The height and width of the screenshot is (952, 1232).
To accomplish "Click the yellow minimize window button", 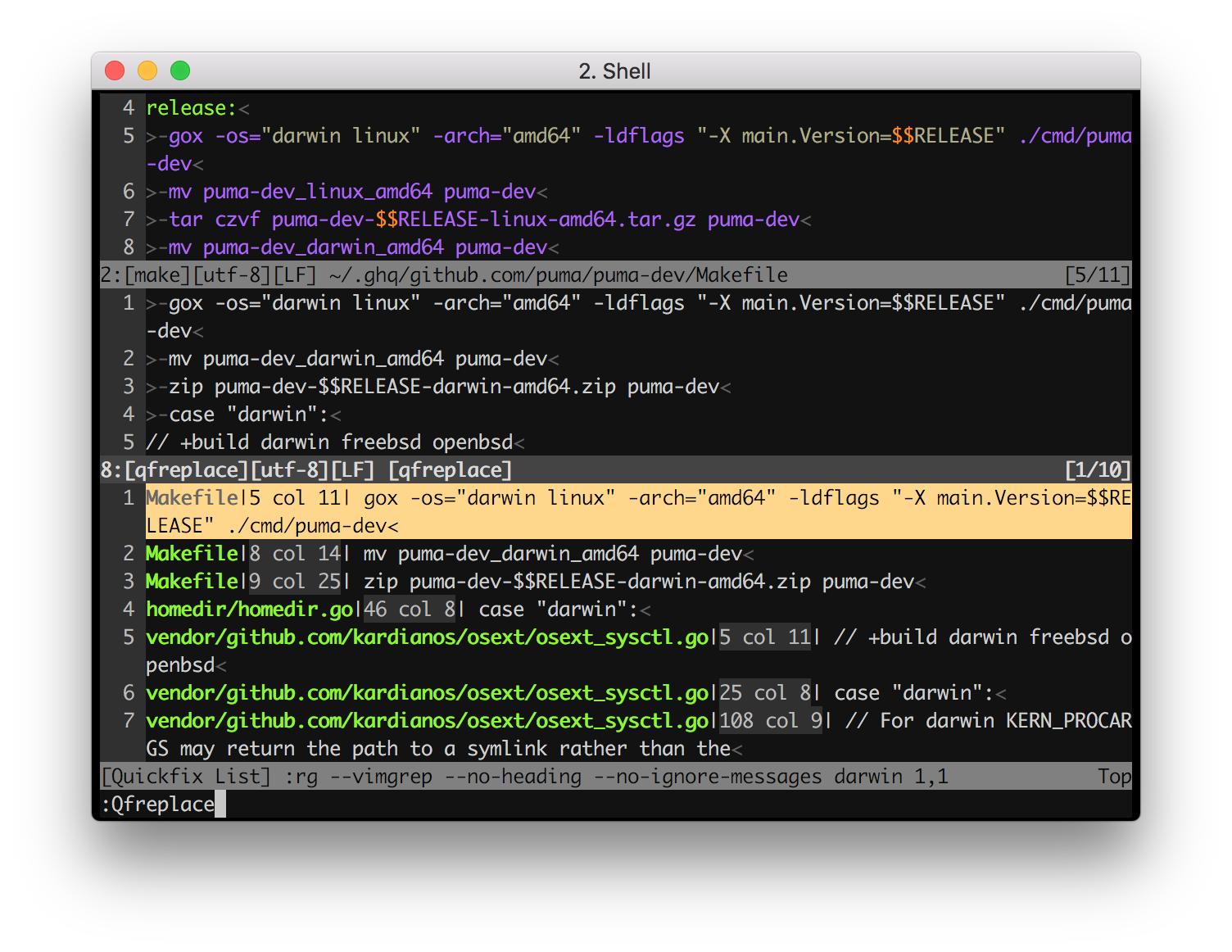I will 147,70.
